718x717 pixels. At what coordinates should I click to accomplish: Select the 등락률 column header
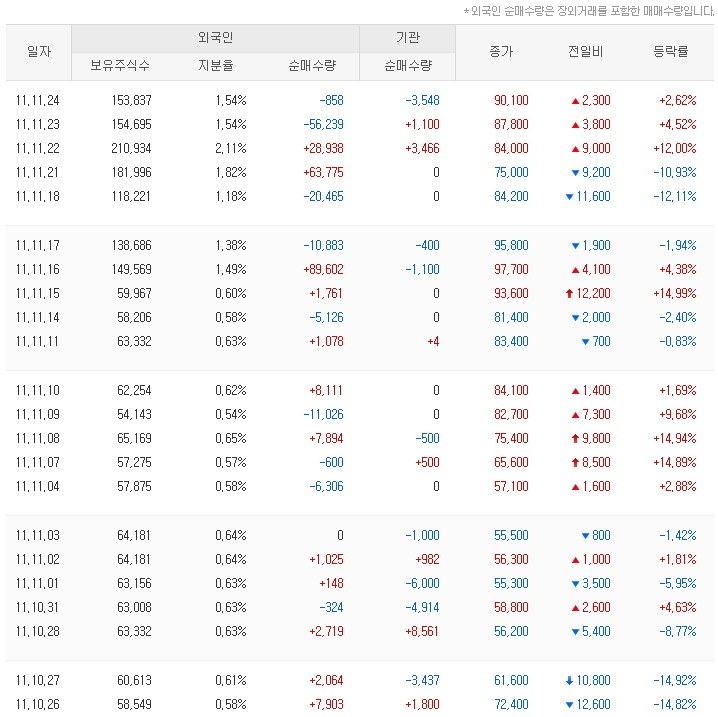670,52
